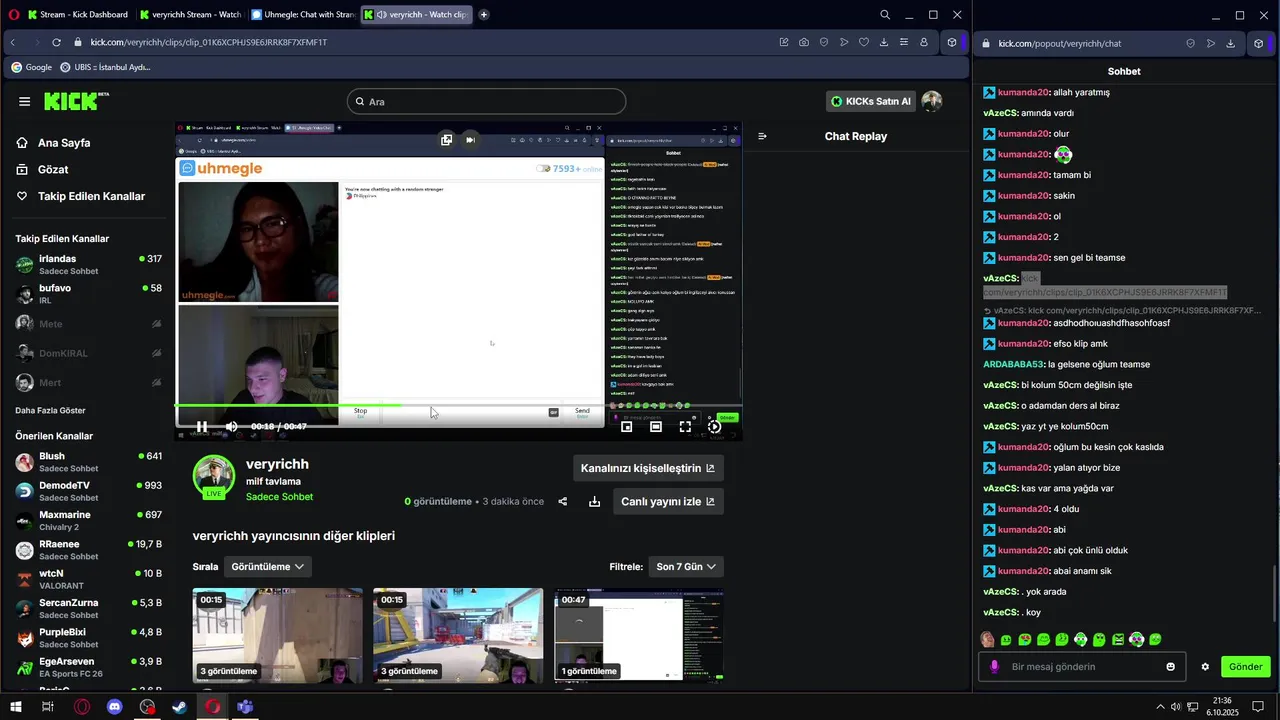Expand Daha Fazla Göster followed channels

point(50,410)
